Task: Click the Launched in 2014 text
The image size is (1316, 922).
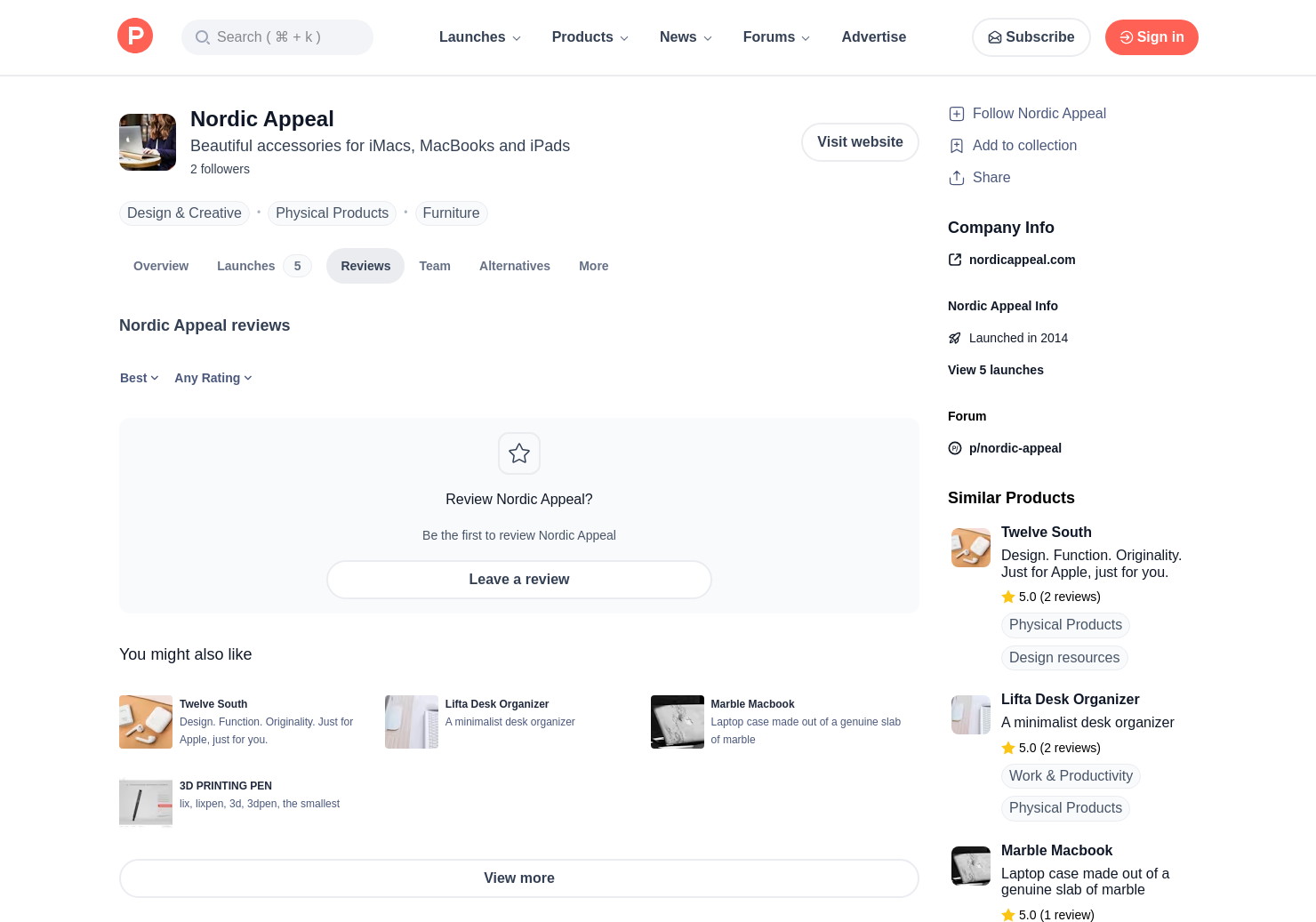Action: coord(1018,338)
